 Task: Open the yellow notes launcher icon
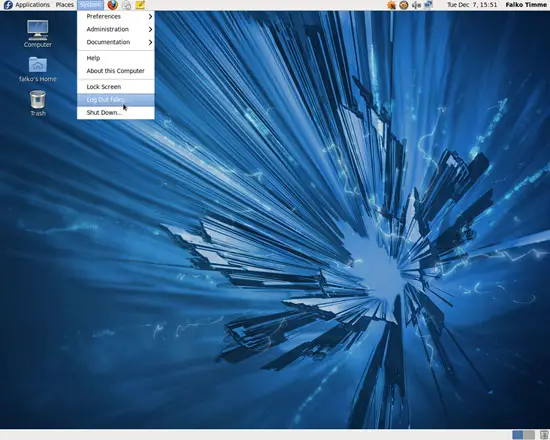tap(140, 5)
